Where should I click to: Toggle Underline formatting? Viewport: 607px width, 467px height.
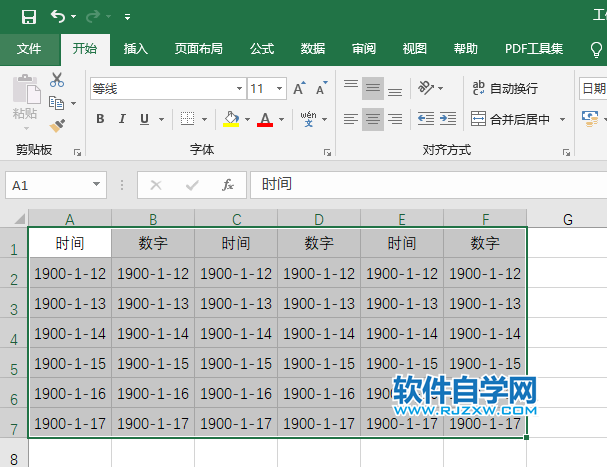point(144,119)
